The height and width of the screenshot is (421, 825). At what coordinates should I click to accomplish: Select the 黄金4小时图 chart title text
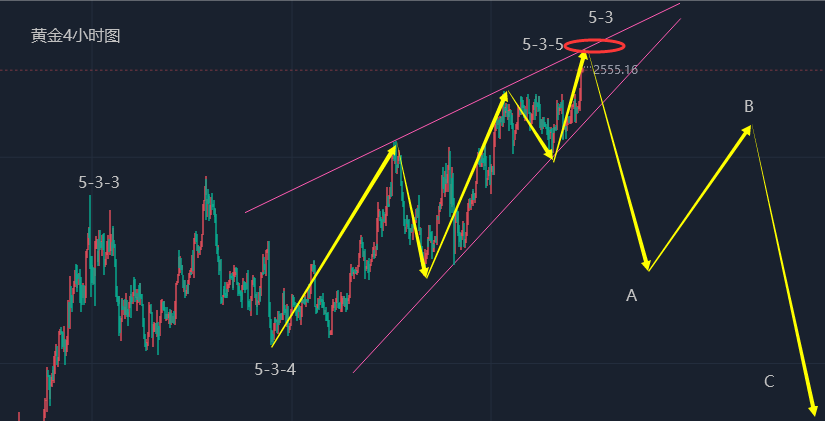click(x=76, y=36)
